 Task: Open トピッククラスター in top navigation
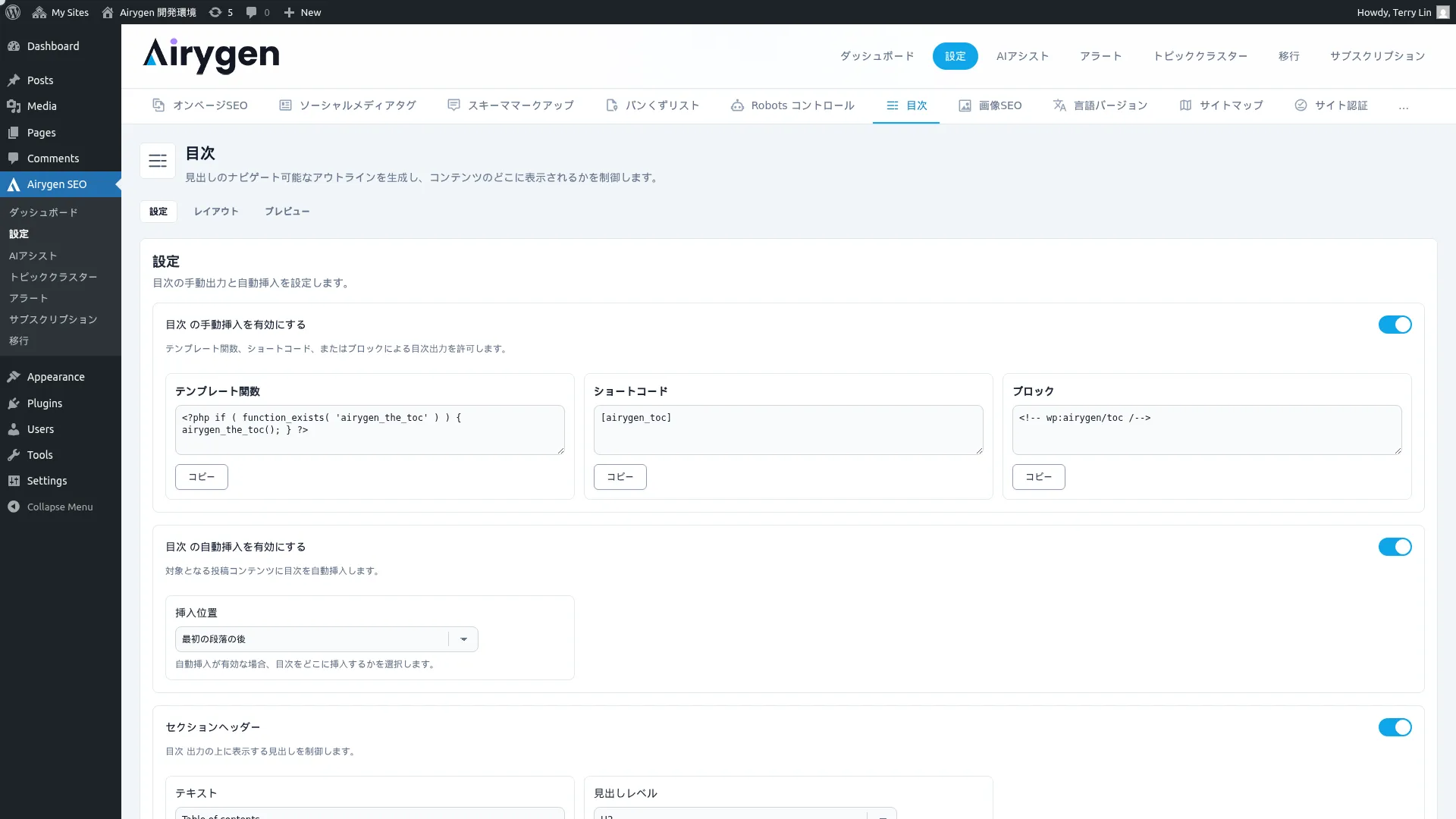(1200, 56)
